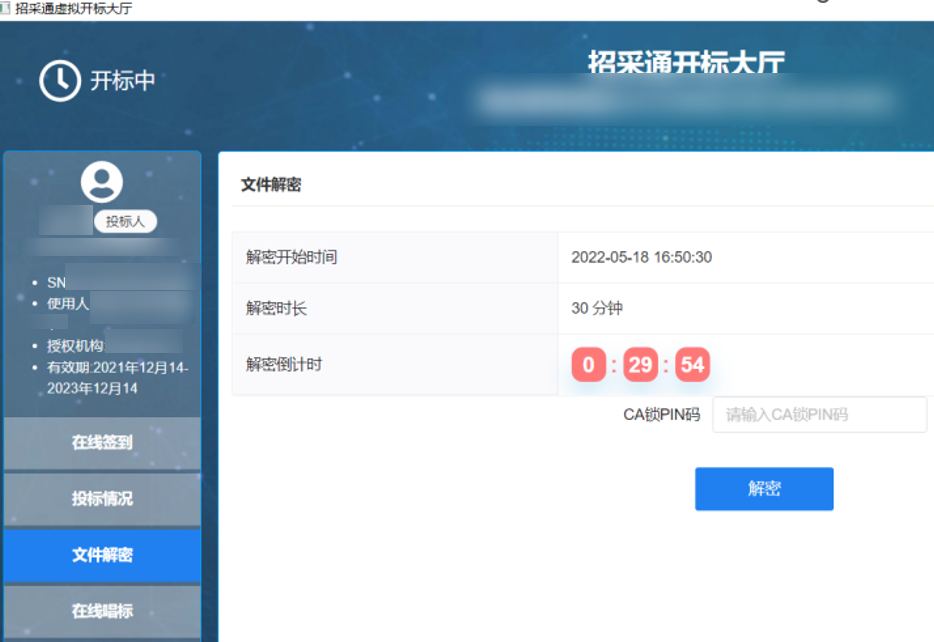The height and width of the screenshot is (642, 934).
Task: Click the countdown minutes box showing 29
Action: [640, 365]
